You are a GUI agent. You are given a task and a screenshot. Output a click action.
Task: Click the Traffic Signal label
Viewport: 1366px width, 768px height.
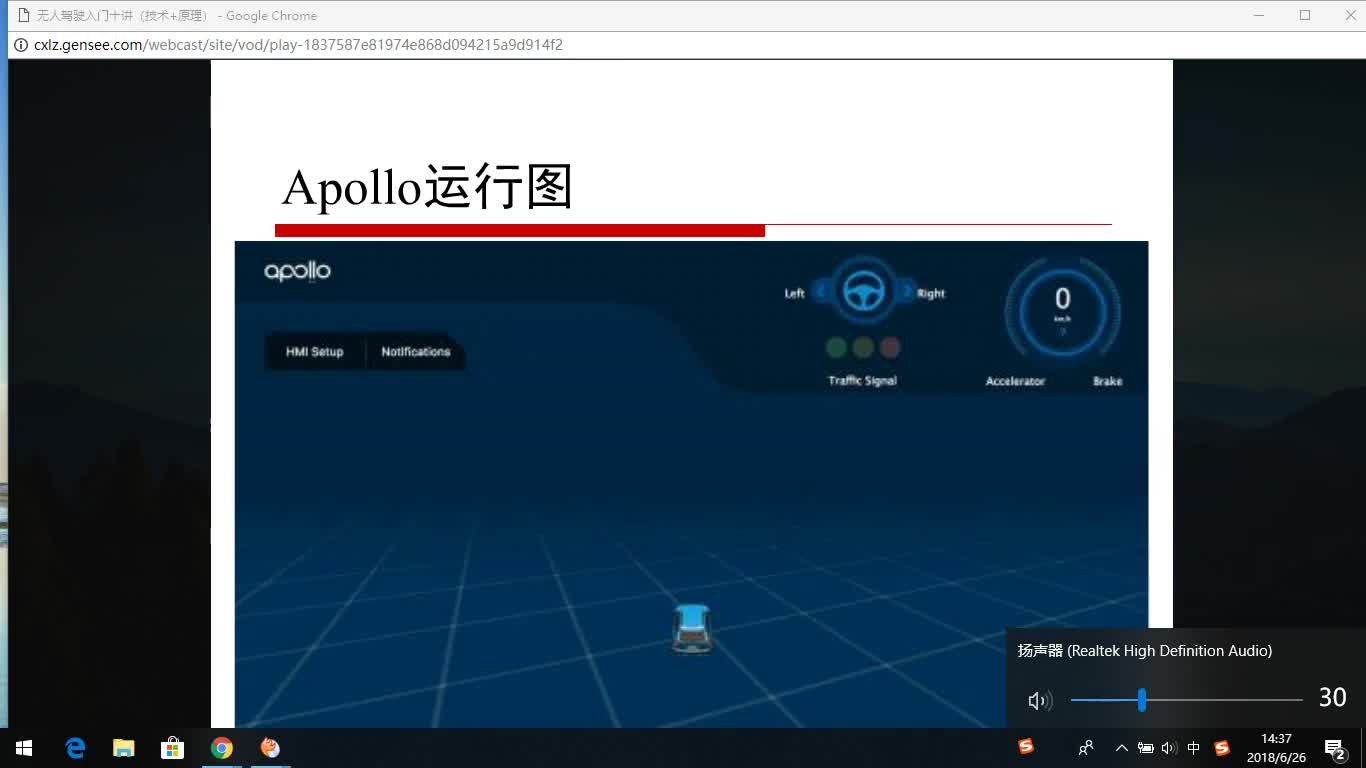[x=862, y=380]
